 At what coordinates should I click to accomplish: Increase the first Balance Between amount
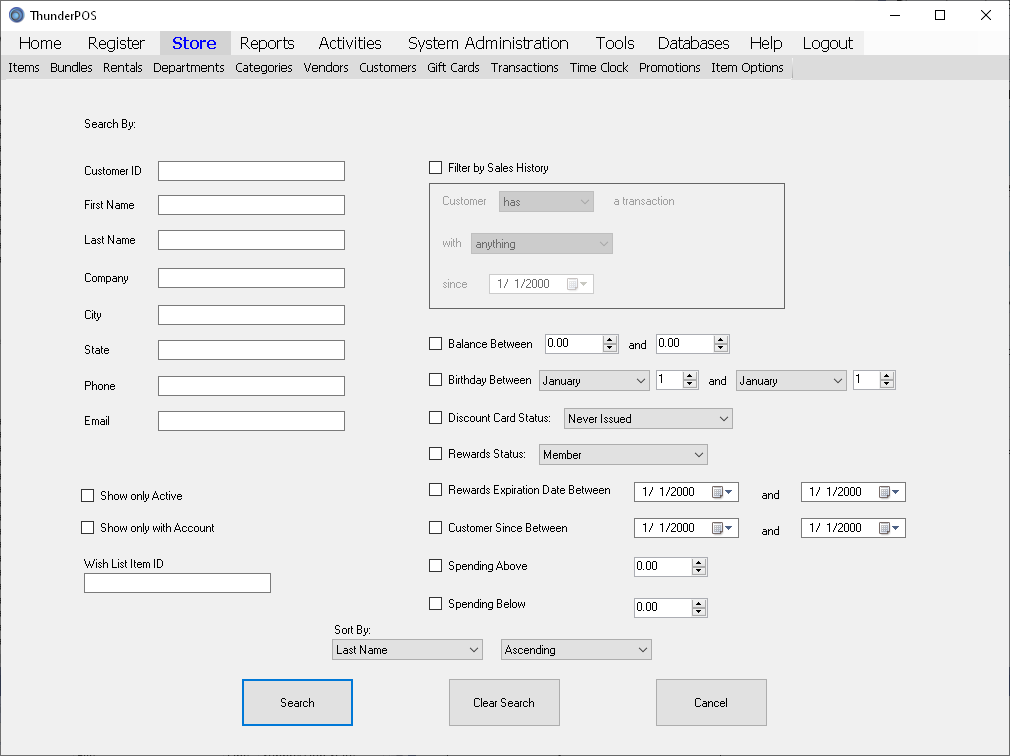[x=610, y=339]
